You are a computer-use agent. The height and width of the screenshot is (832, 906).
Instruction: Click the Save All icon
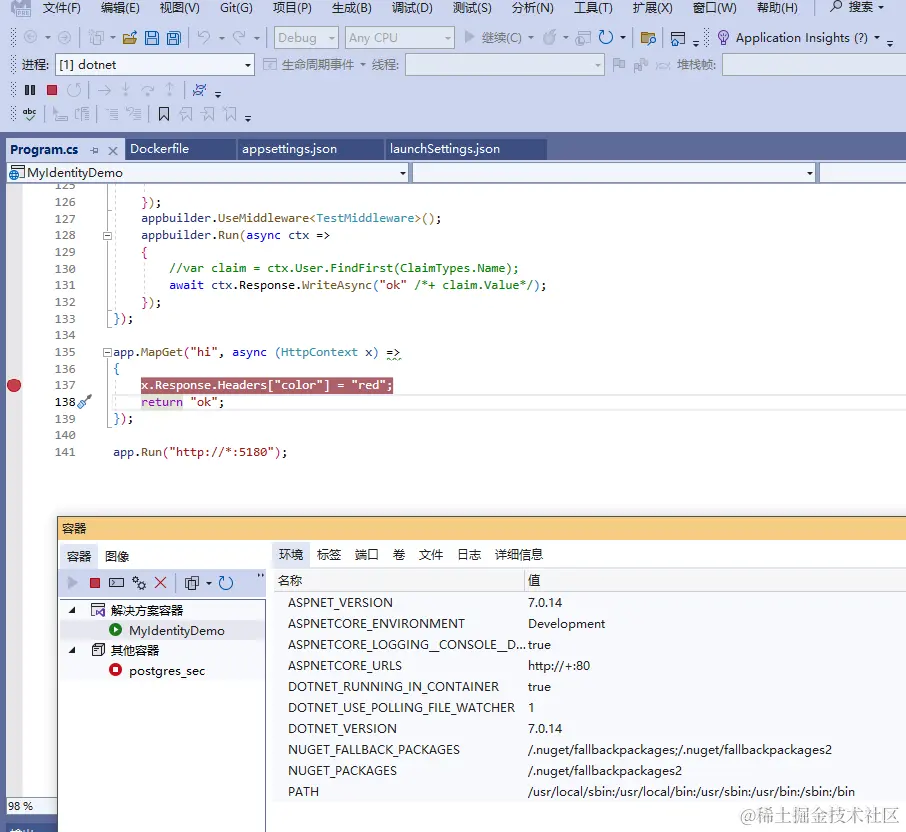(173, 38)
